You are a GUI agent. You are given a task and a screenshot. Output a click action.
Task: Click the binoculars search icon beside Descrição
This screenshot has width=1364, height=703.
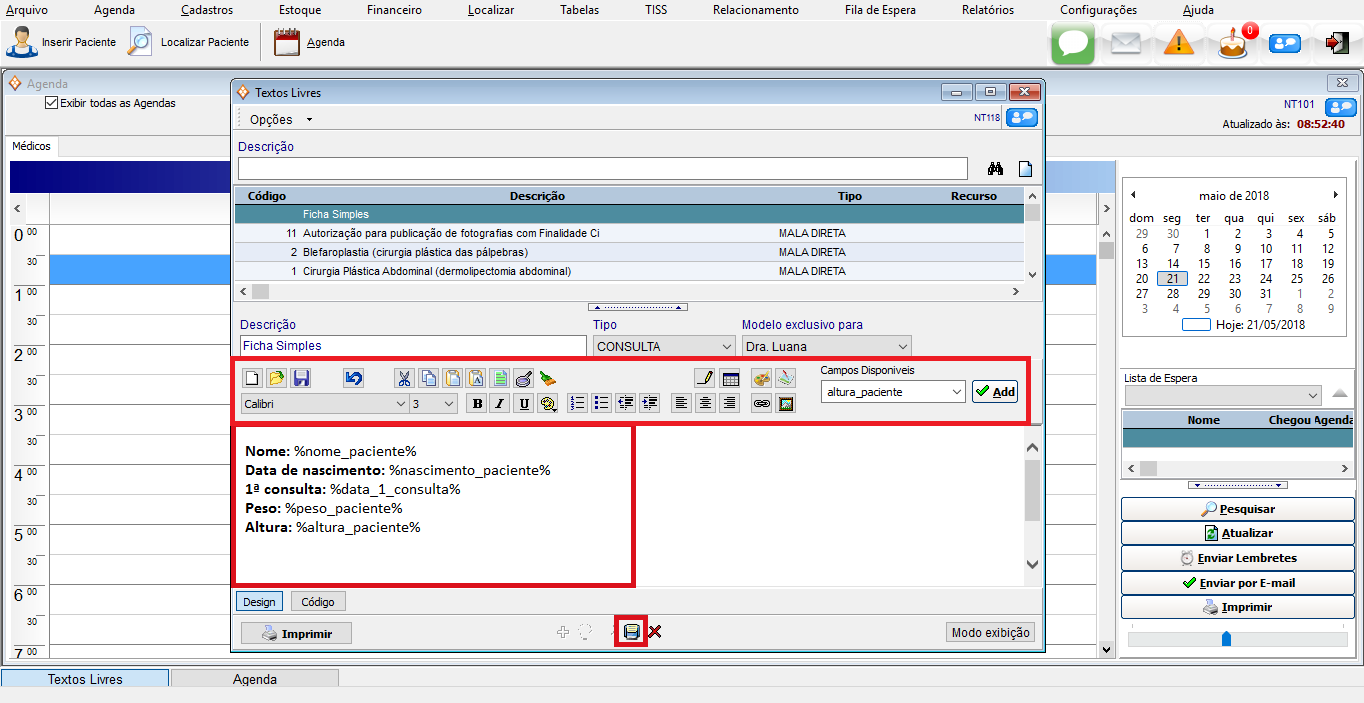pos(995,169)
